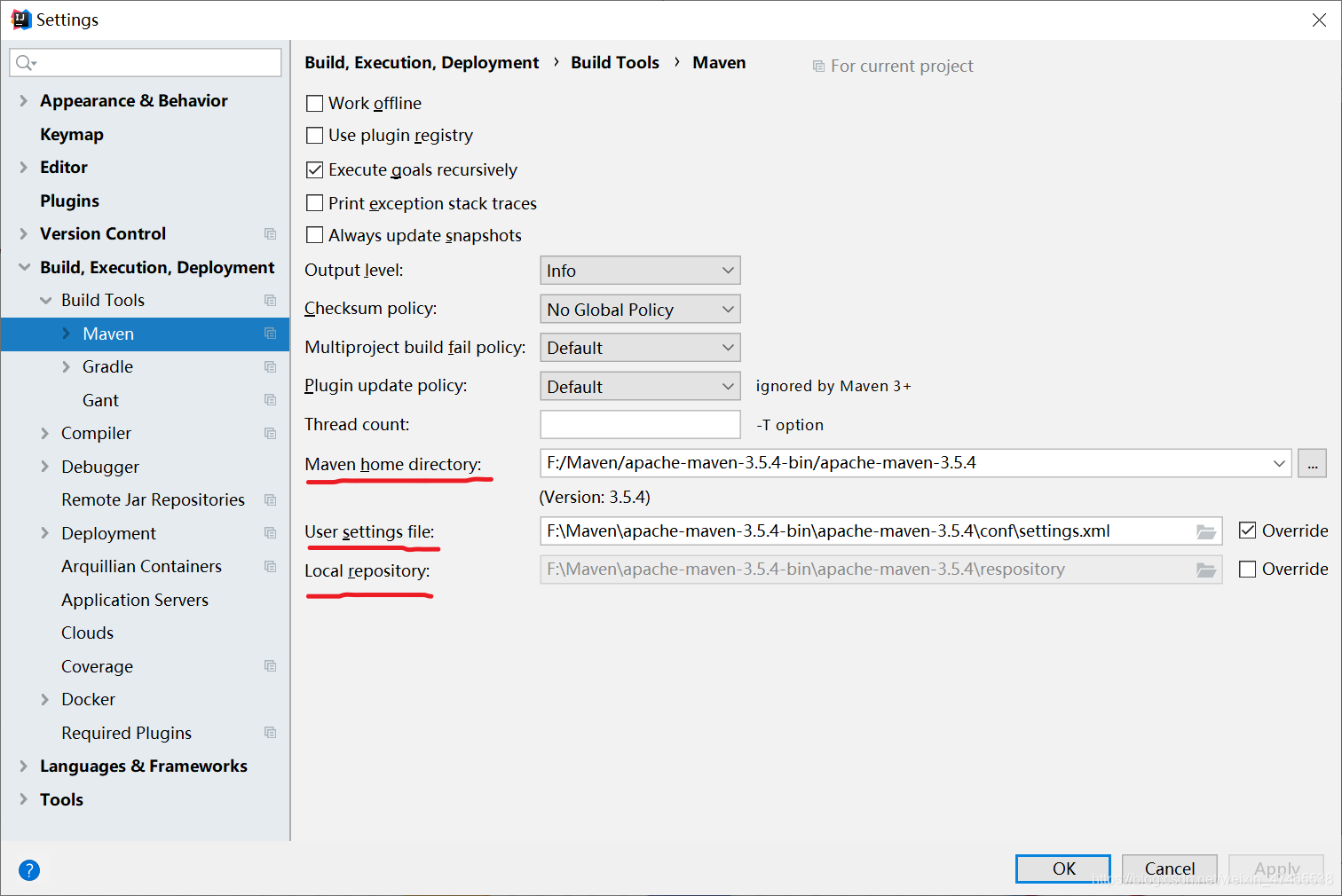Expand the Maven node arrow
The image size is (1342, 896).
(67, 334)
